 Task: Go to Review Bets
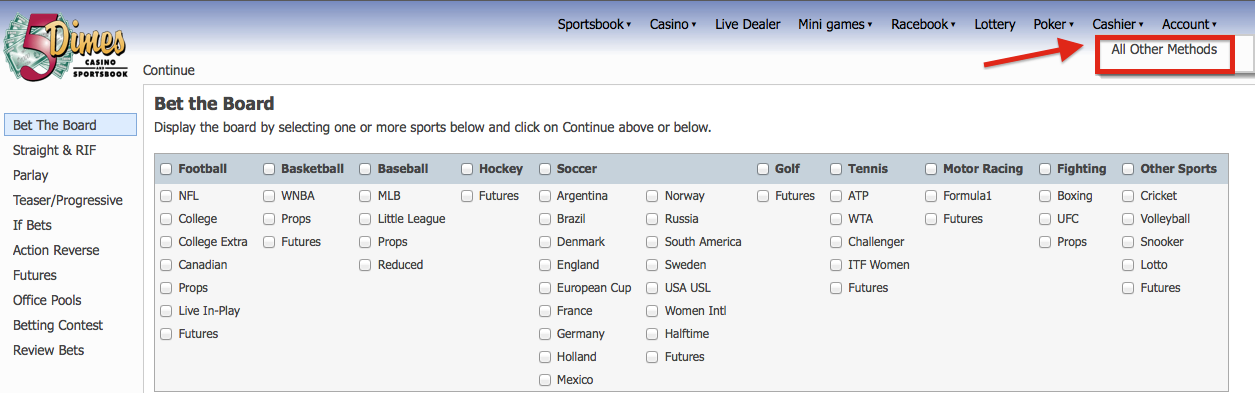pos(49,350)
